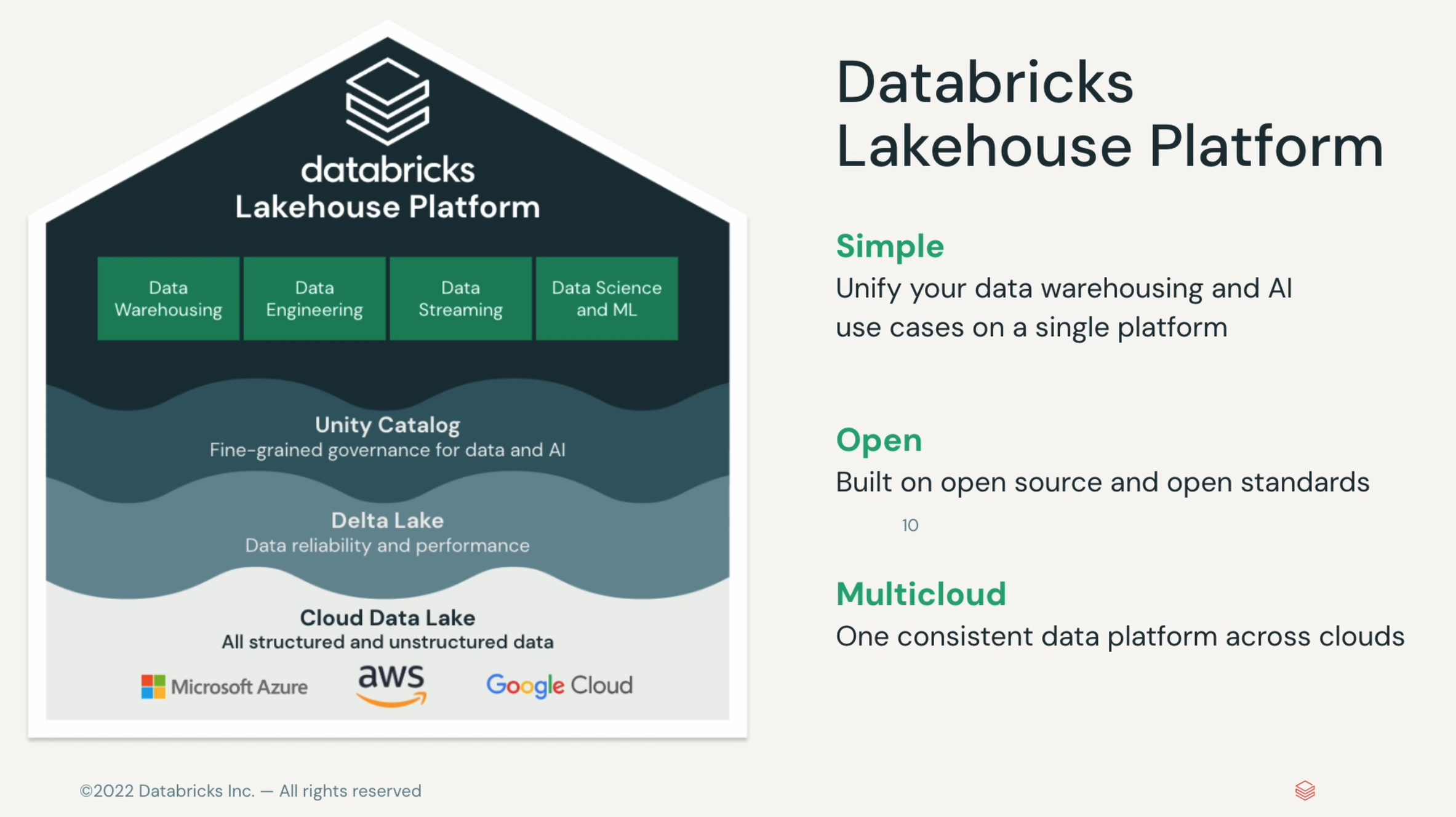Click the AWS logo

pos(391,685)
